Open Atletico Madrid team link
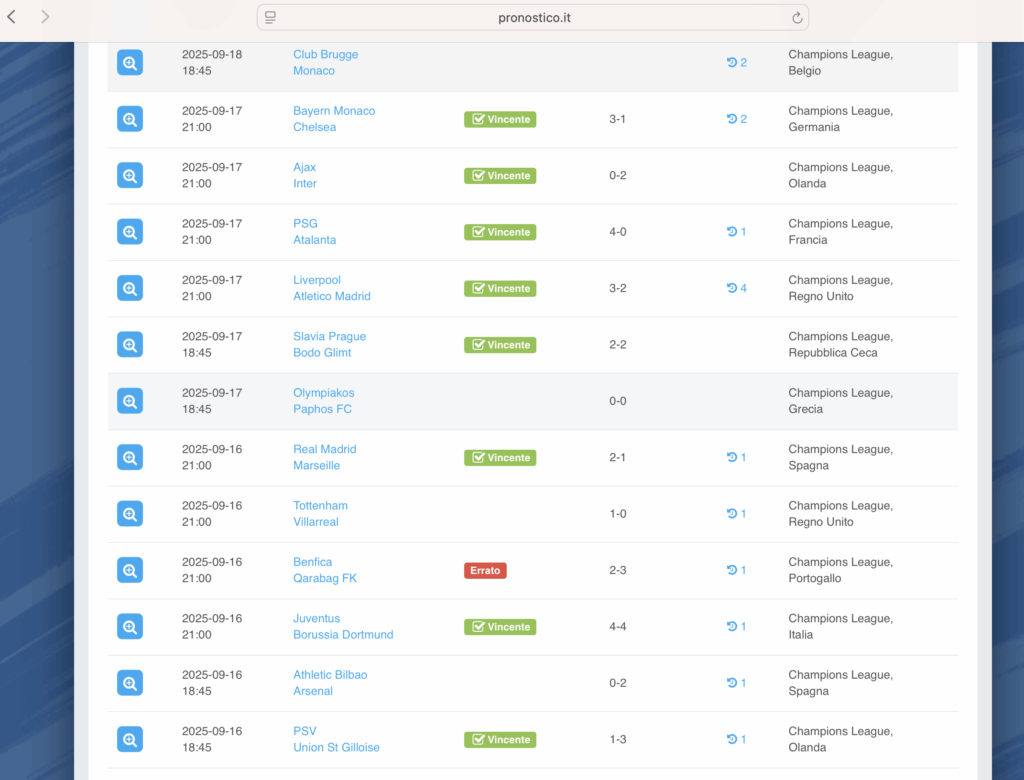This screenshot has width=1024, height=780. tap(332, 297)
